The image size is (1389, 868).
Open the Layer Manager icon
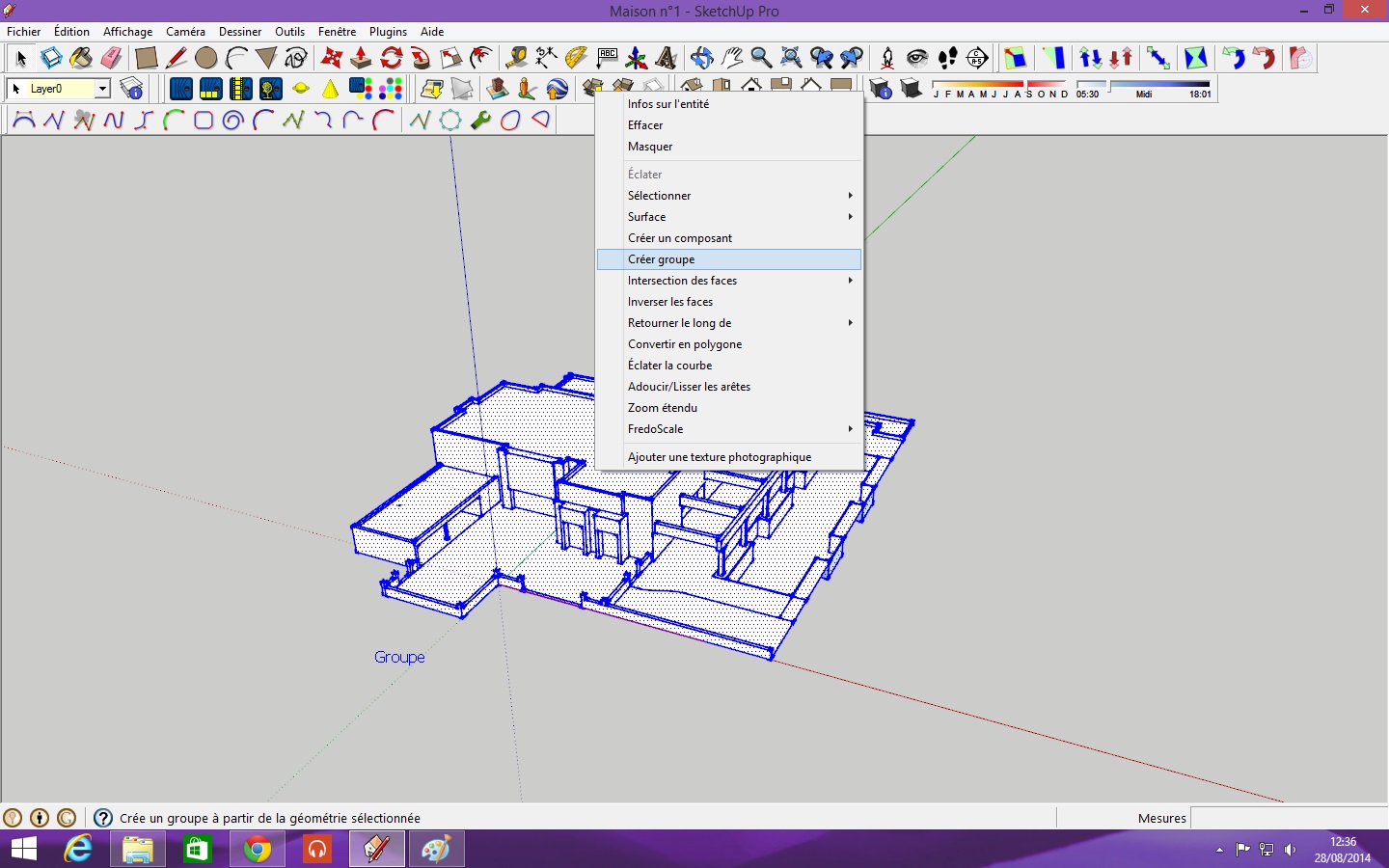click(x=132, y=89)
